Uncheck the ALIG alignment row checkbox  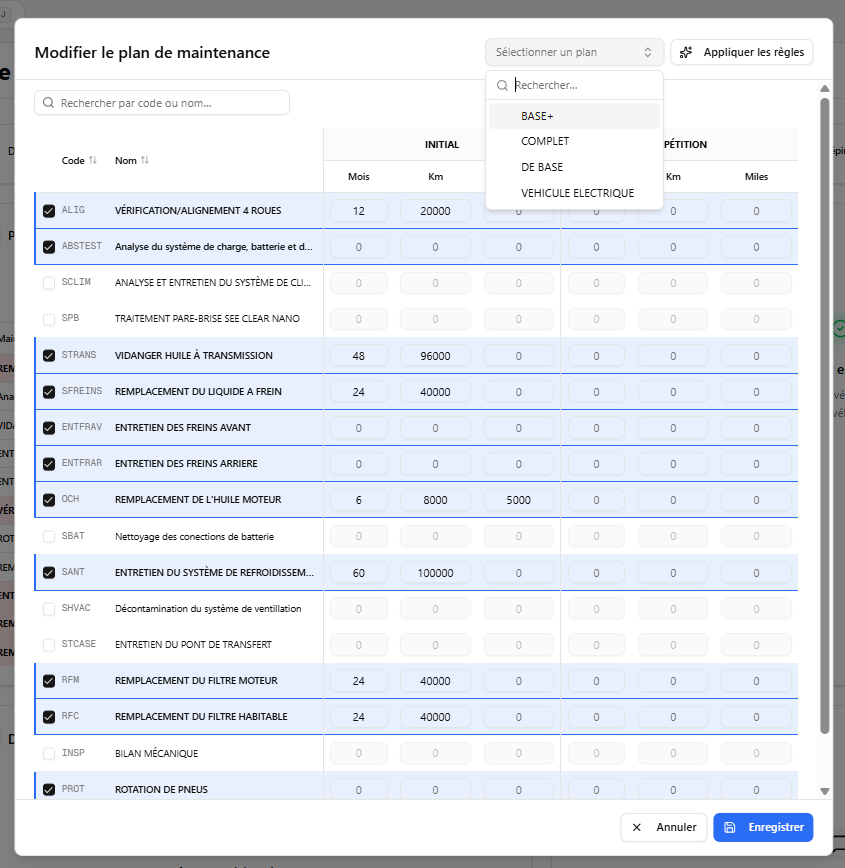pyautogui.click(x=48, y=211)
